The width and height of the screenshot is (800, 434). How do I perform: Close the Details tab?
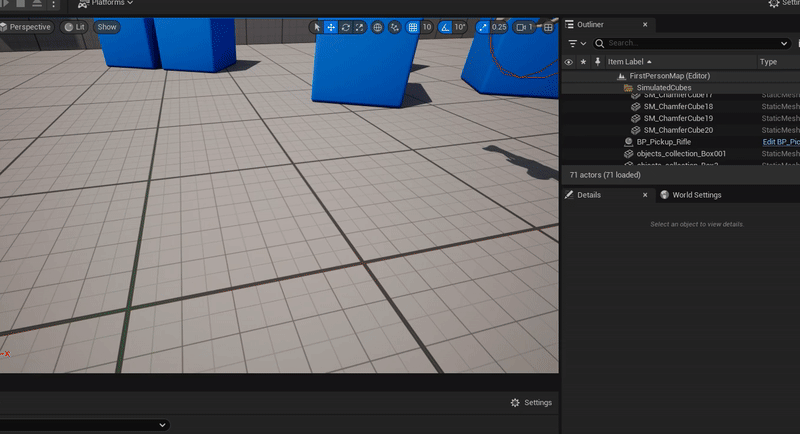(645, 195)
